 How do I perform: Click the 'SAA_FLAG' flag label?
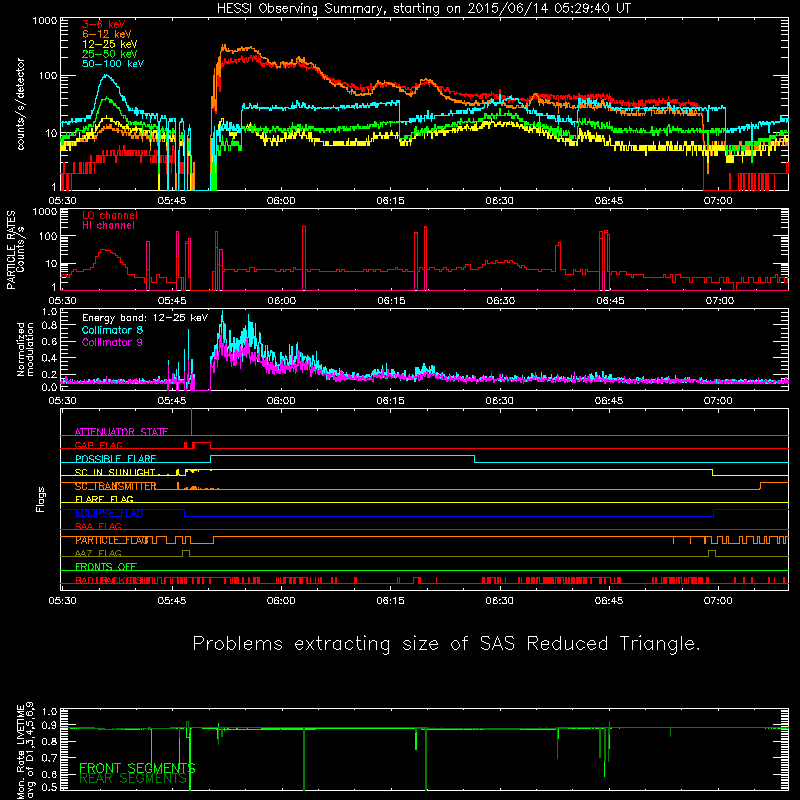pyautogui.click(x=98, y=527)
